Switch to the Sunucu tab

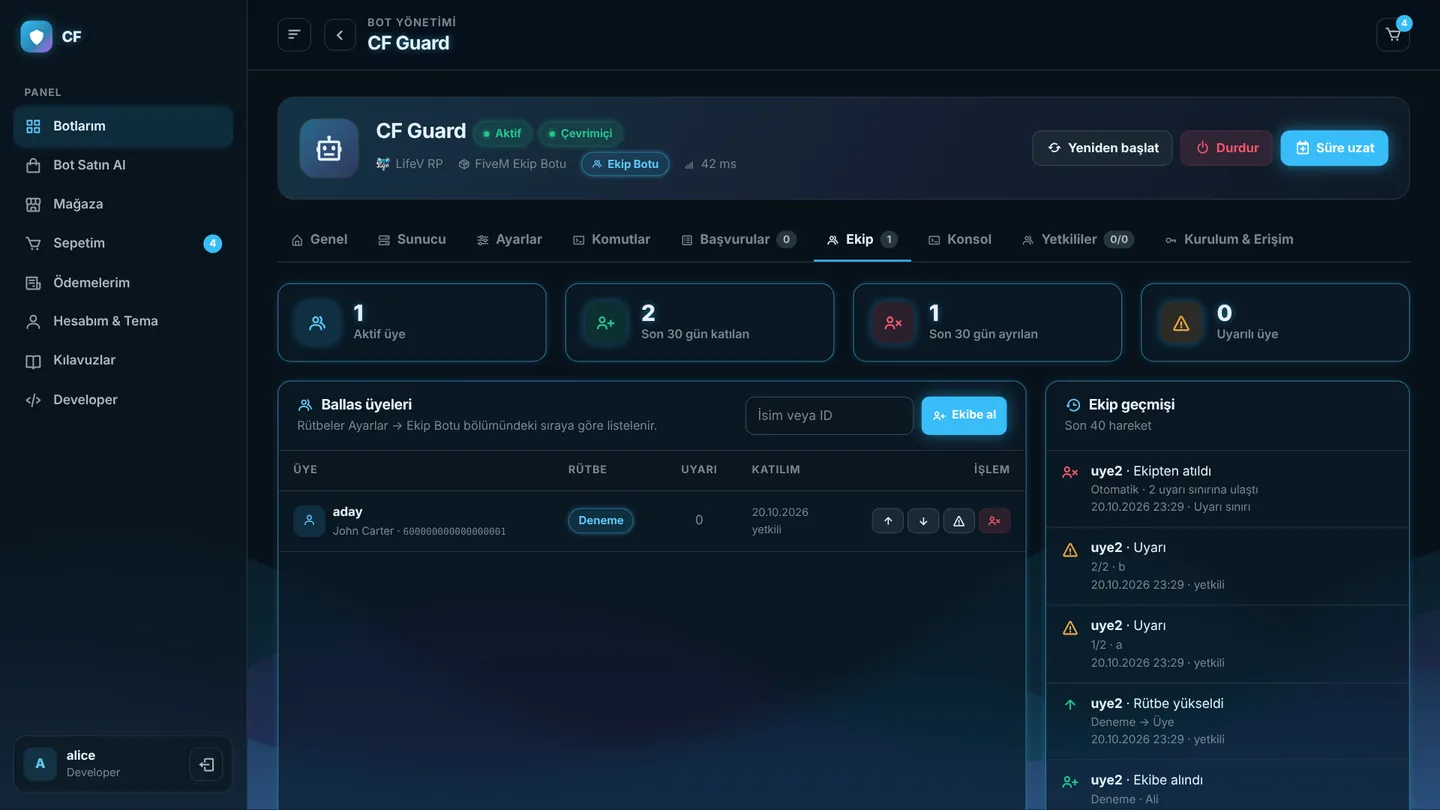point(412,240)
